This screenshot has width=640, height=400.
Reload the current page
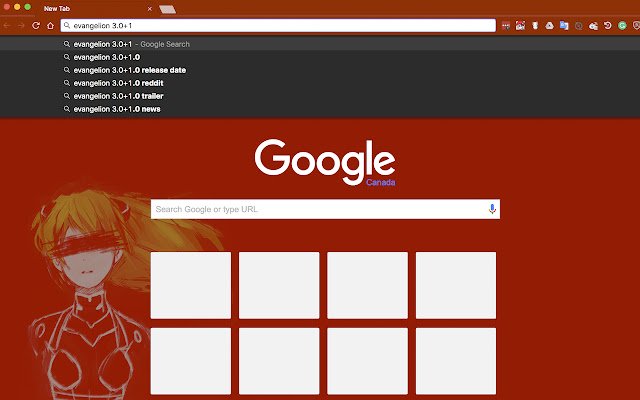pyautogui.click(x=36, y=26)
